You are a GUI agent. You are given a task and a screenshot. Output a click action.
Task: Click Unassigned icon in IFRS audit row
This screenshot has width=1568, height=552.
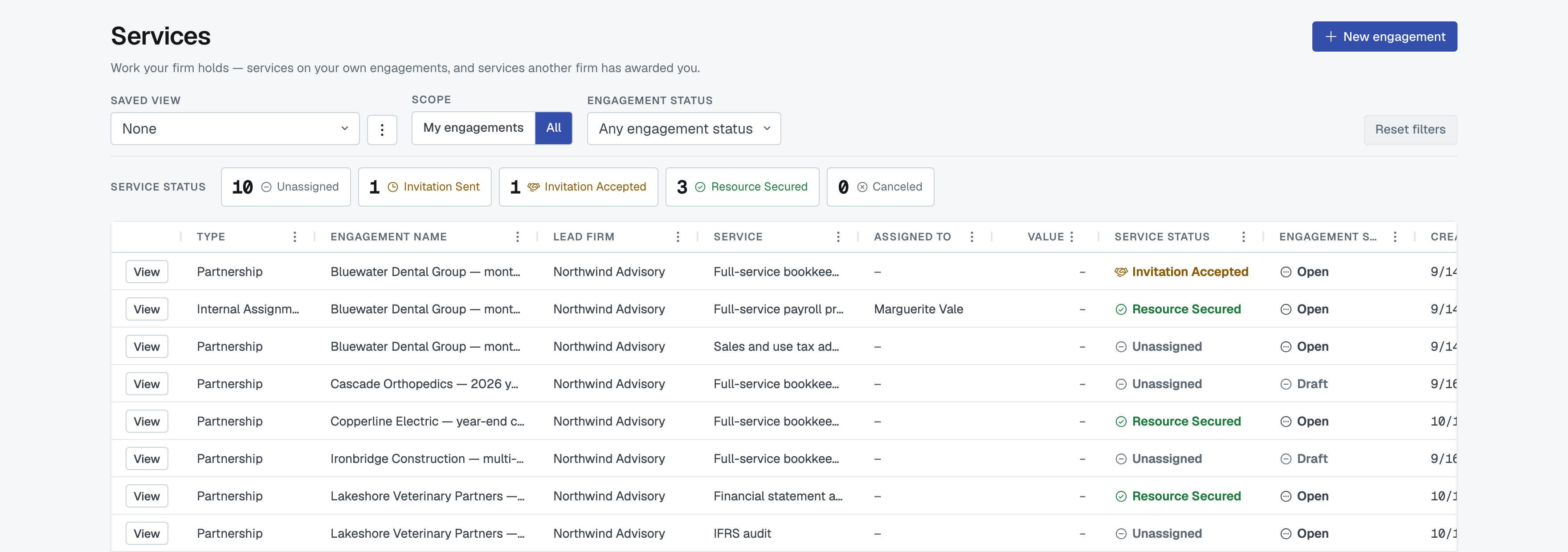[x=1121, y=534]
